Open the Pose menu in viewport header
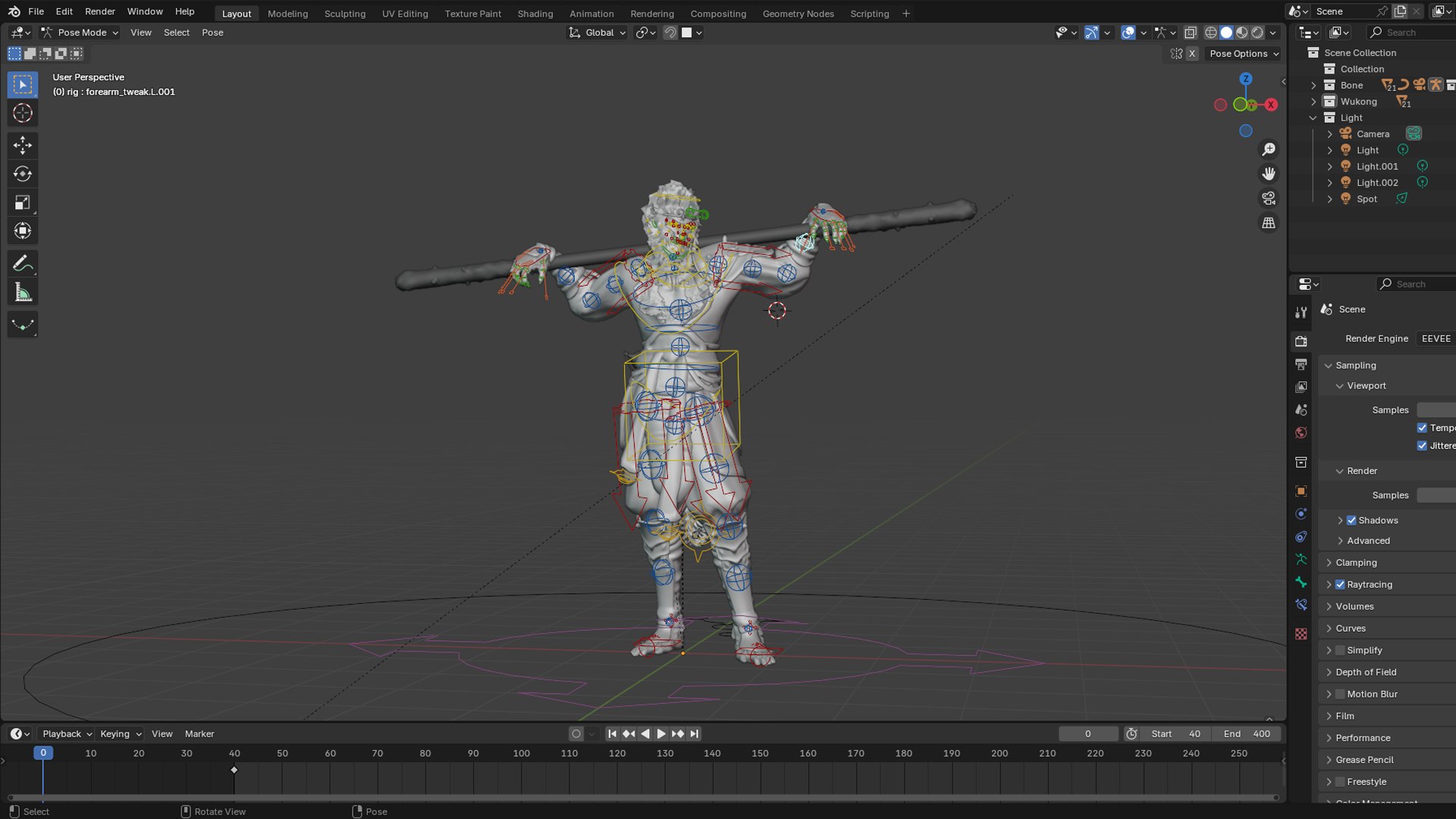The width and height of the screenshot is (1456, 819). (x=212, y=33)
